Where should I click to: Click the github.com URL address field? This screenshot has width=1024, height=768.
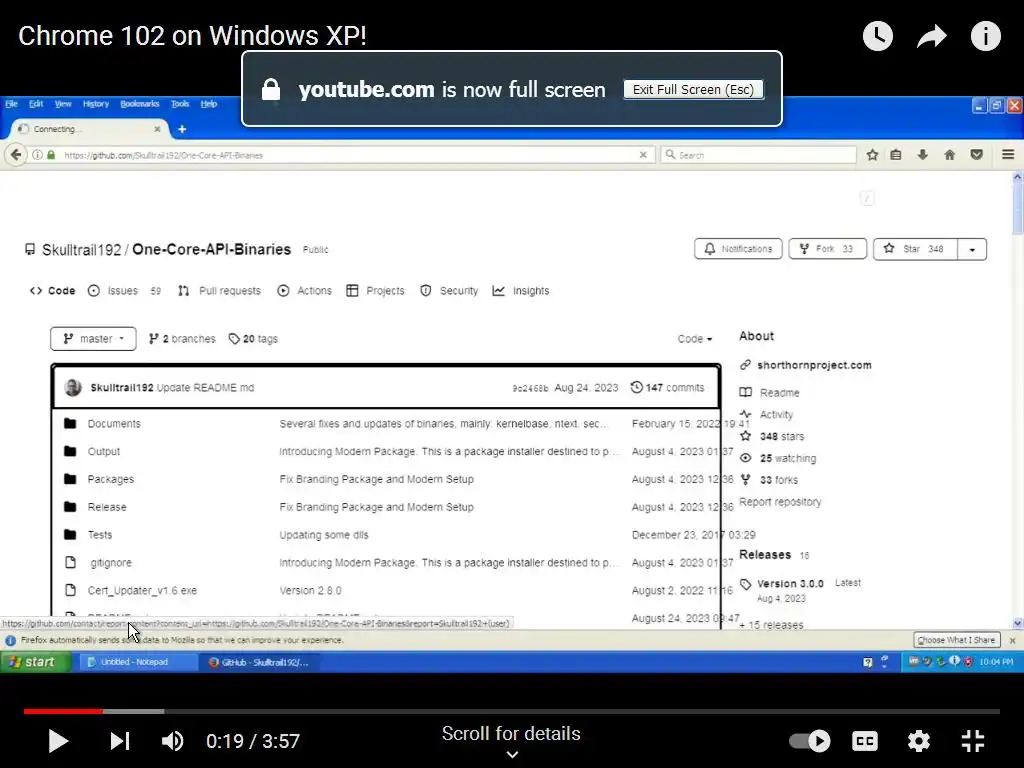(x=349, y=155)
